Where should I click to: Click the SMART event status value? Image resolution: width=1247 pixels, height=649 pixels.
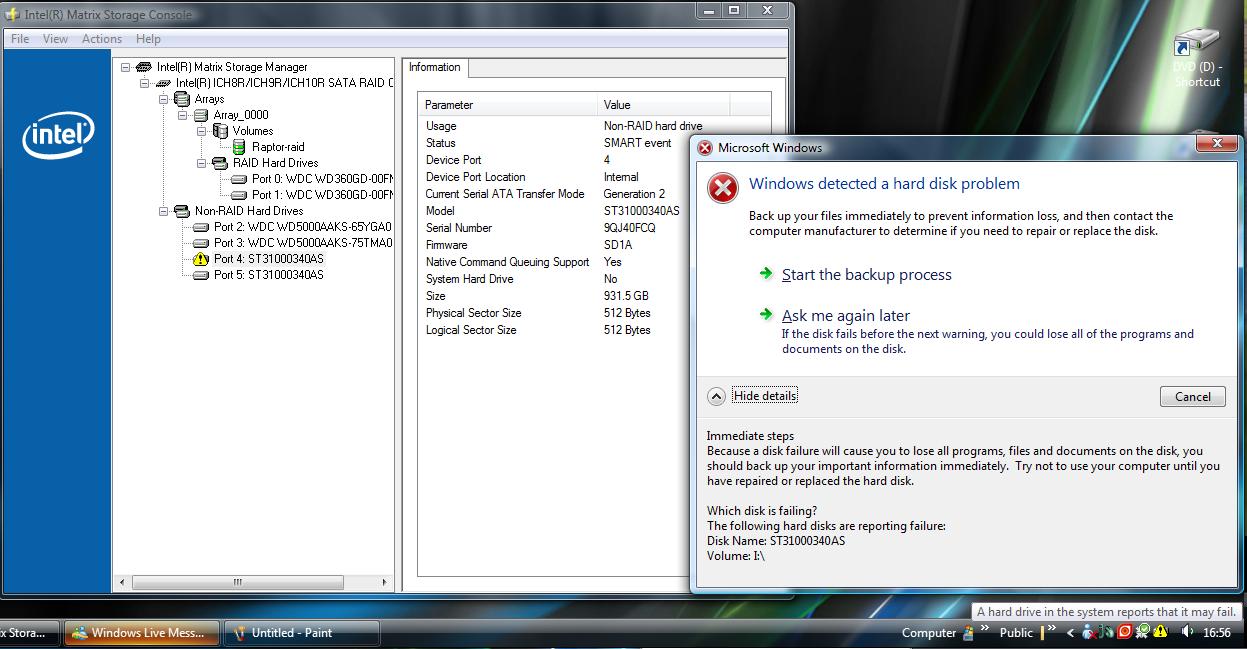point(637,143)
